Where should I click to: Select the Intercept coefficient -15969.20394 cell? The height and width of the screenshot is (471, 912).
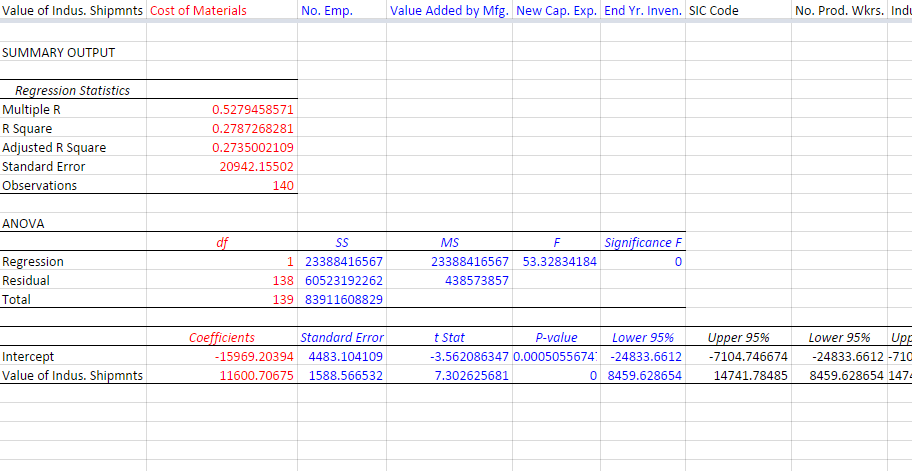click(x=254, y=356)
